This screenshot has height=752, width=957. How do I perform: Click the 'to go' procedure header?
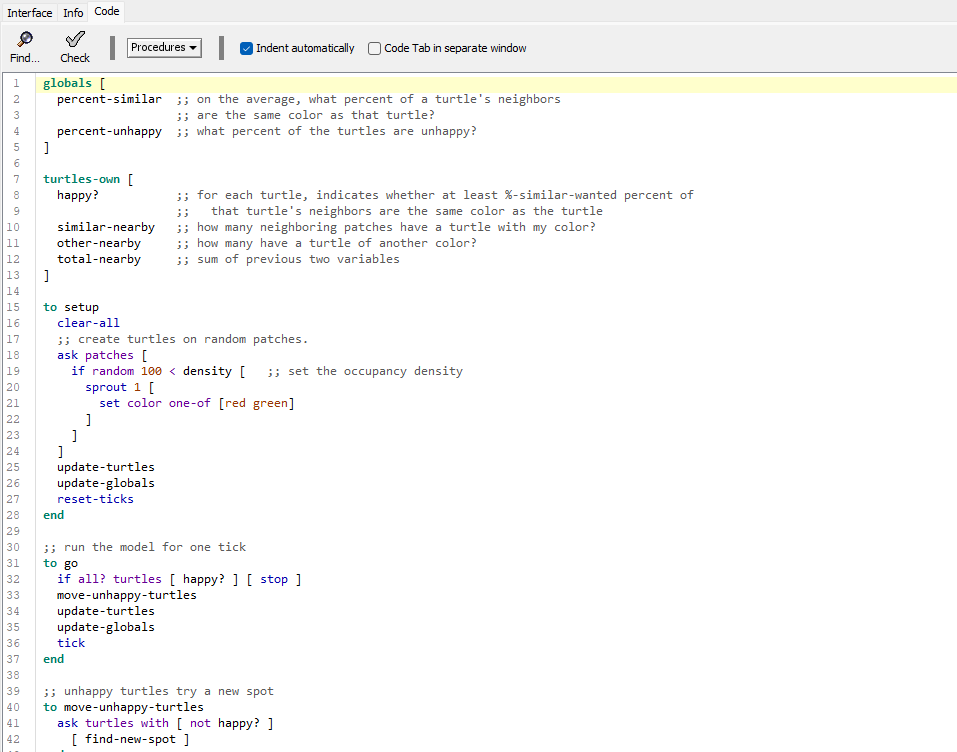click(x=60, y=563)
